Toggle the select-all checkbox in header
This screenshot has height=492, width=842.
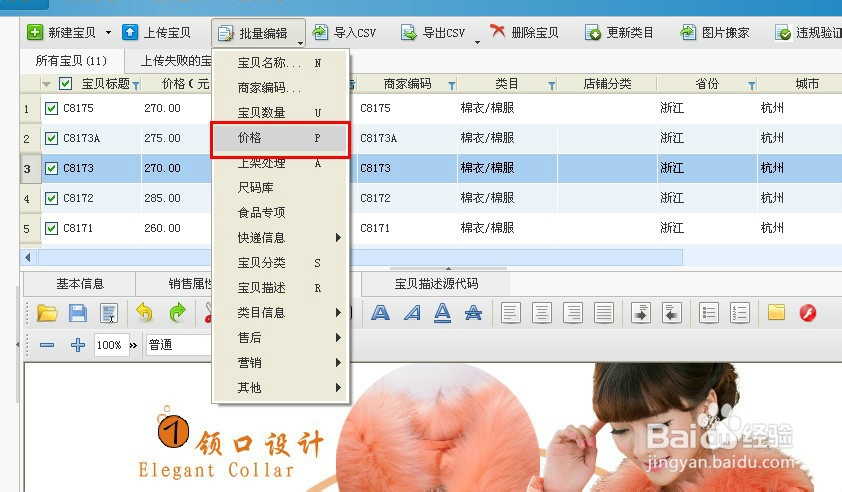tap(66, 84)
